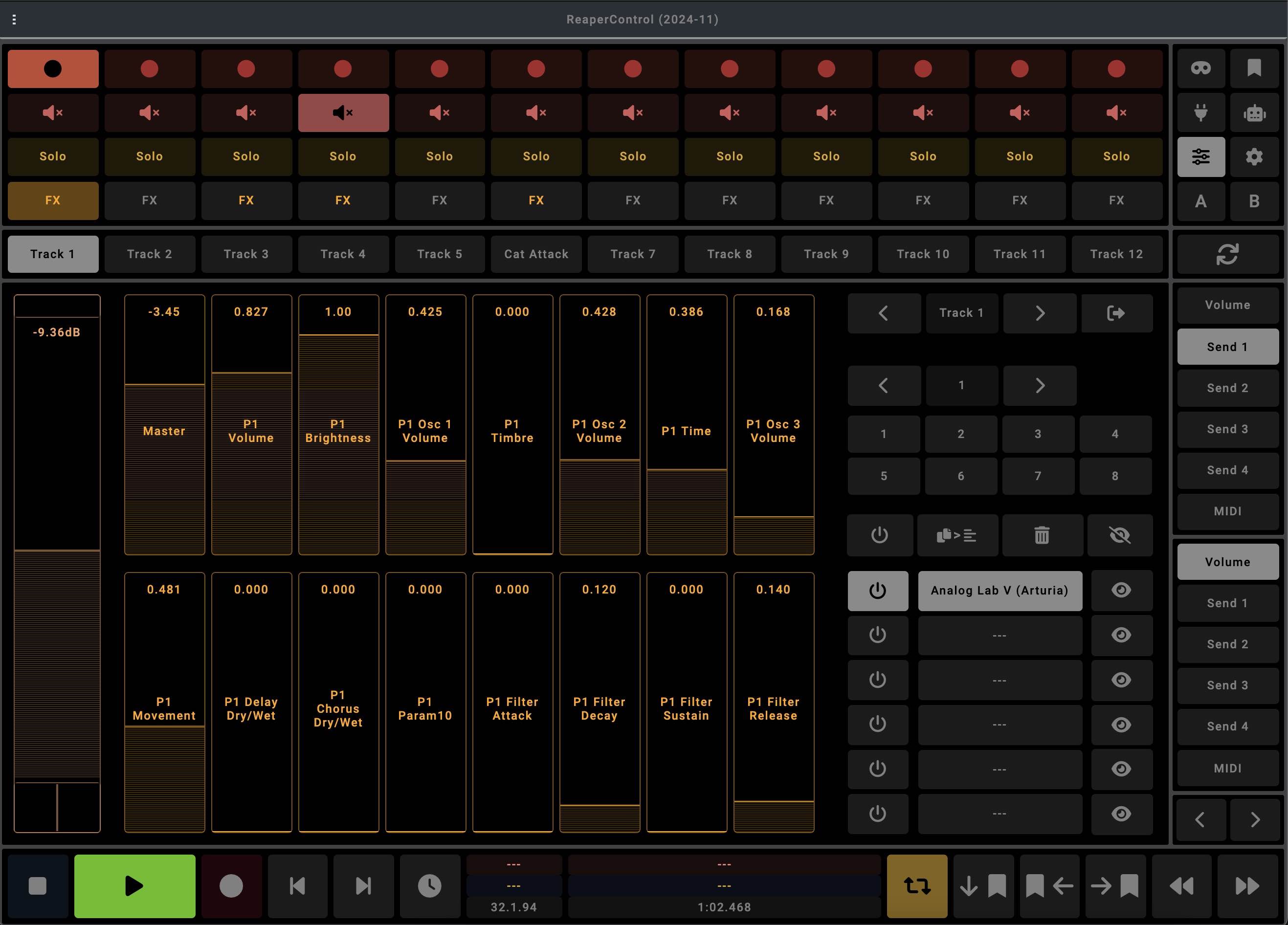Go to next track using right chevron
The height and width of the screenshot is (925, 1288).
(1039, 313)
